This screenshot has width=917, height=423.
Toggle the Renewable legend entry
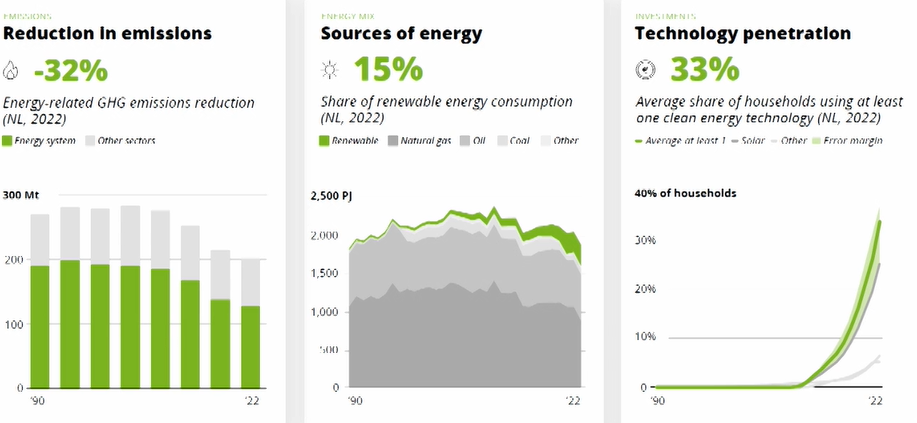[349, 141]
